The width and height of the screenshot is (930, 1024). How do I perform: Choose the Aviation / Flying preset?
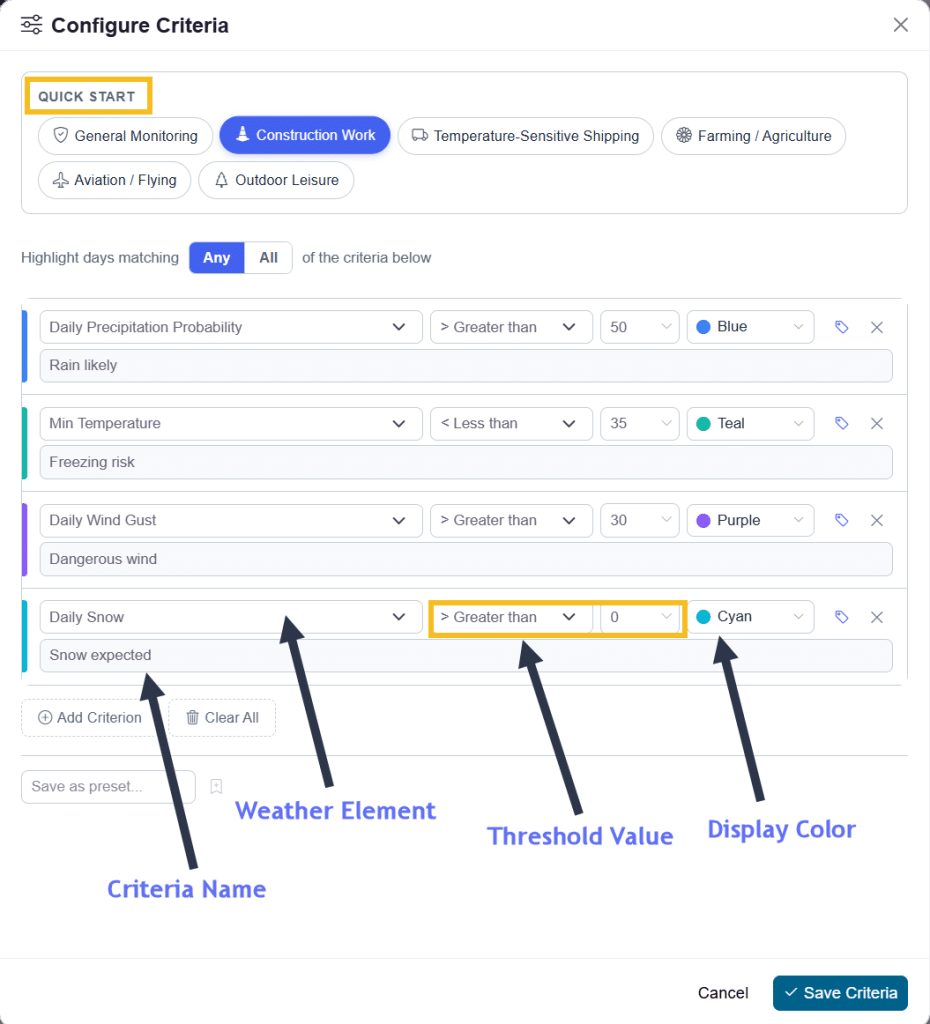114,180
